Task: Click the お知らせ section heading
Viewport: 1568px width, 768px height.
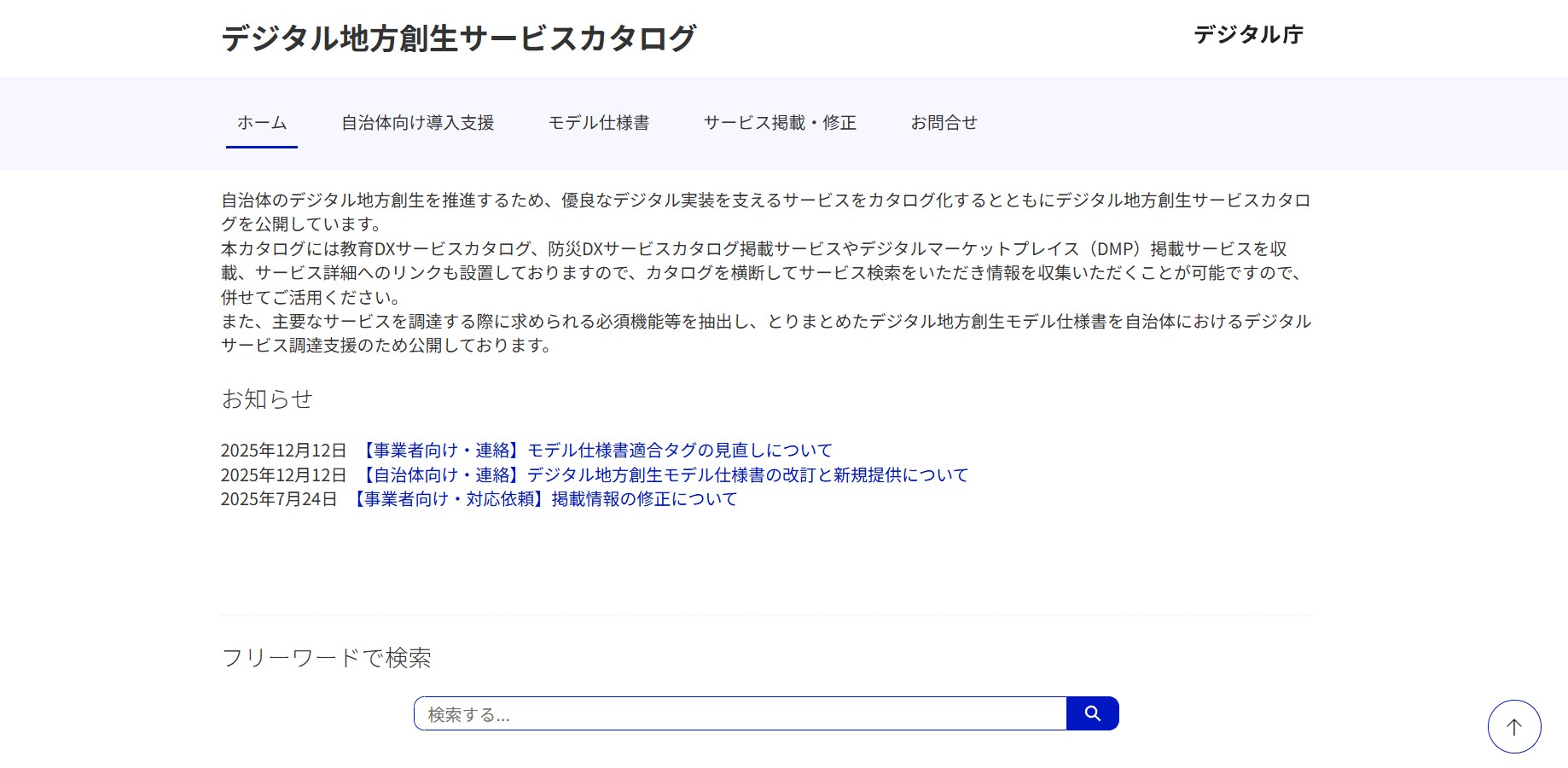Action: 267,399
